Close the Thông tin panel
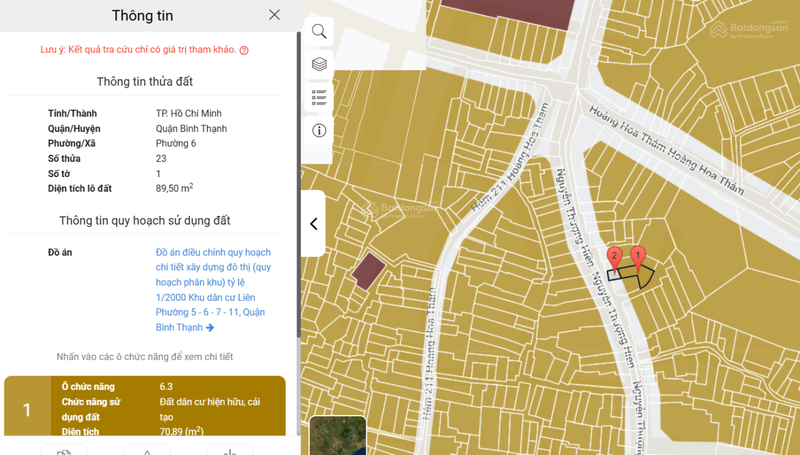Viewport: 800px width, 455px height. pos(274,15)
